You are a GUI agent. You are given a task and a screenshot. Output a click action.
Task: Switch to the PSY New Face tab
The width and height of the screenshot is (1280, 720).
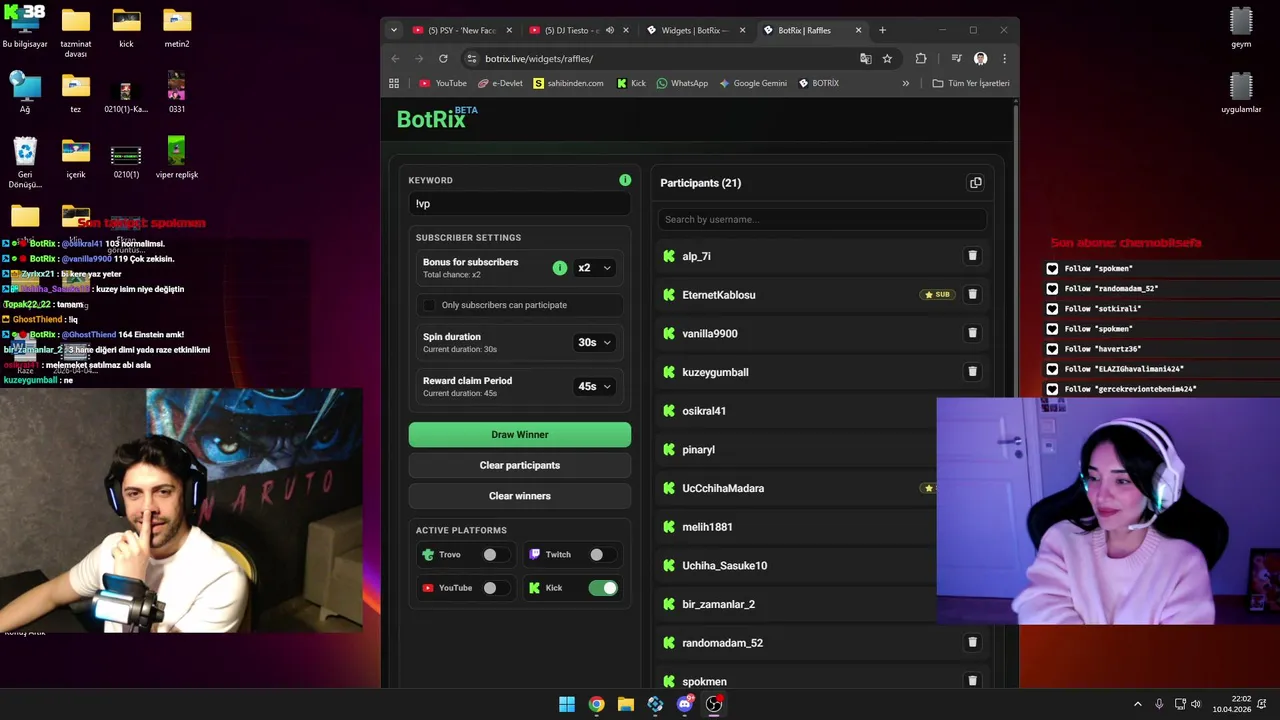click(461, 30)
